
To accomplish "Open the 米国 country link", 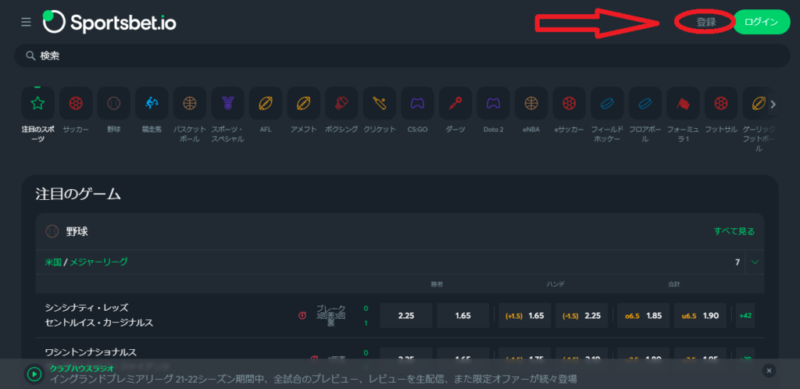I will [x=53, y=262].
